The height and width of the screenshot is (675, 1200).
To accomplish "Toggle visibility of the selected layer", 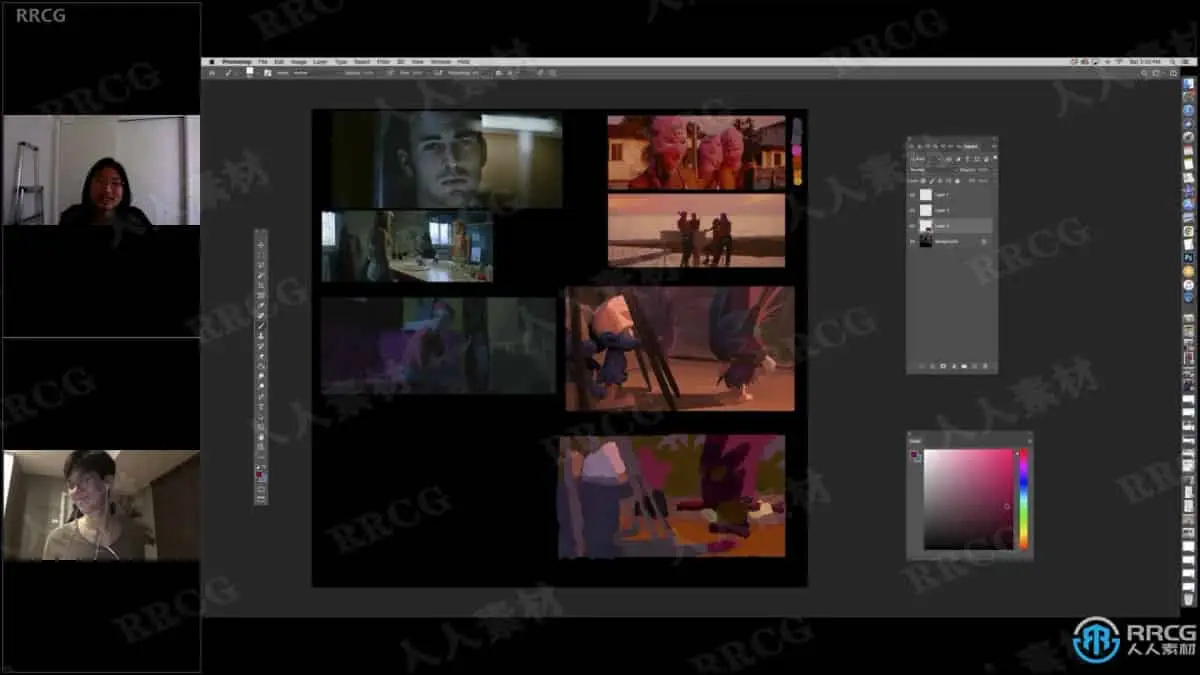I will click(x=913, y=226).
